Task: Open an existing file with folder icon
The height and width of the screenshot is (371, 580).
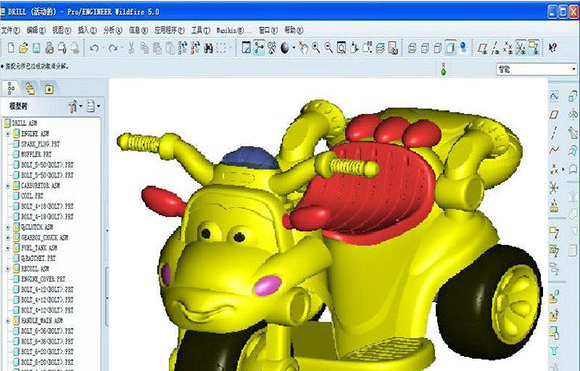Action: pos(23,48)
